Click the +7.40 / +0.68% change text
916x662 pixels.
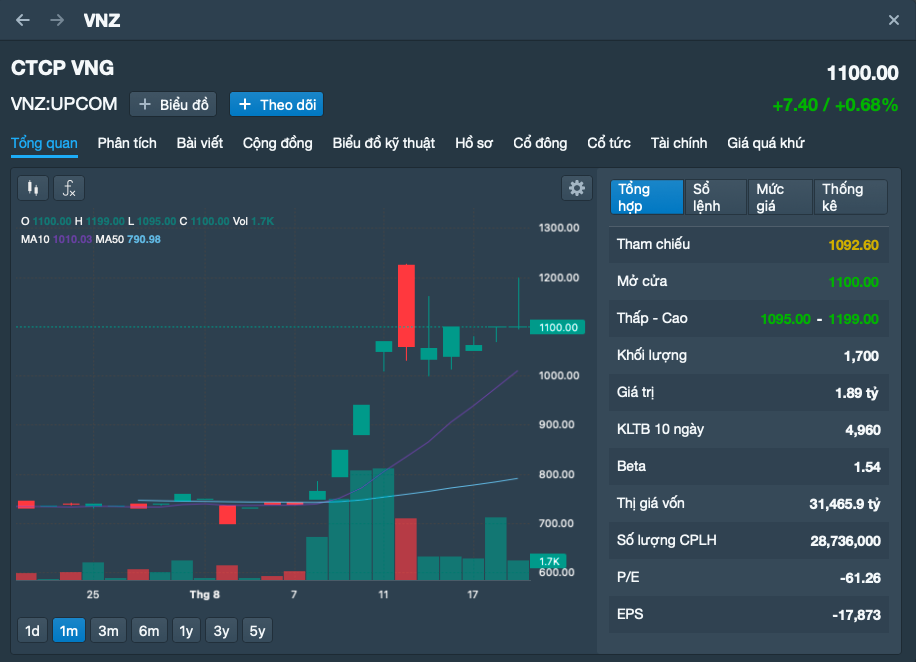tap(835, 105)
